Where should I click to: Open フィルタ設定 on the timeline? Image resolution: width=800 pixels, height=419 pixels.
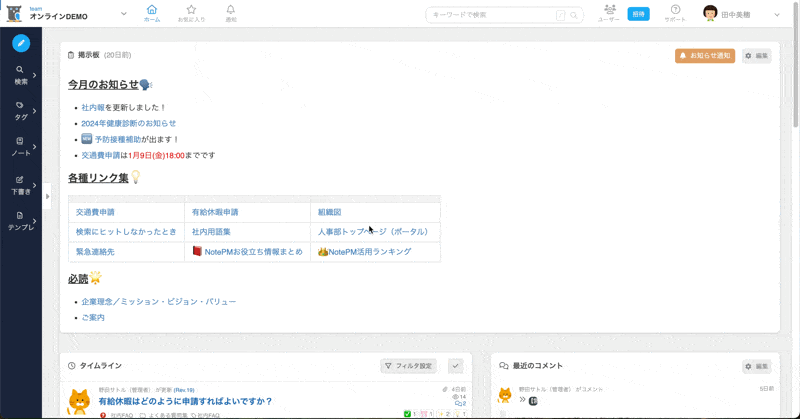408,366
